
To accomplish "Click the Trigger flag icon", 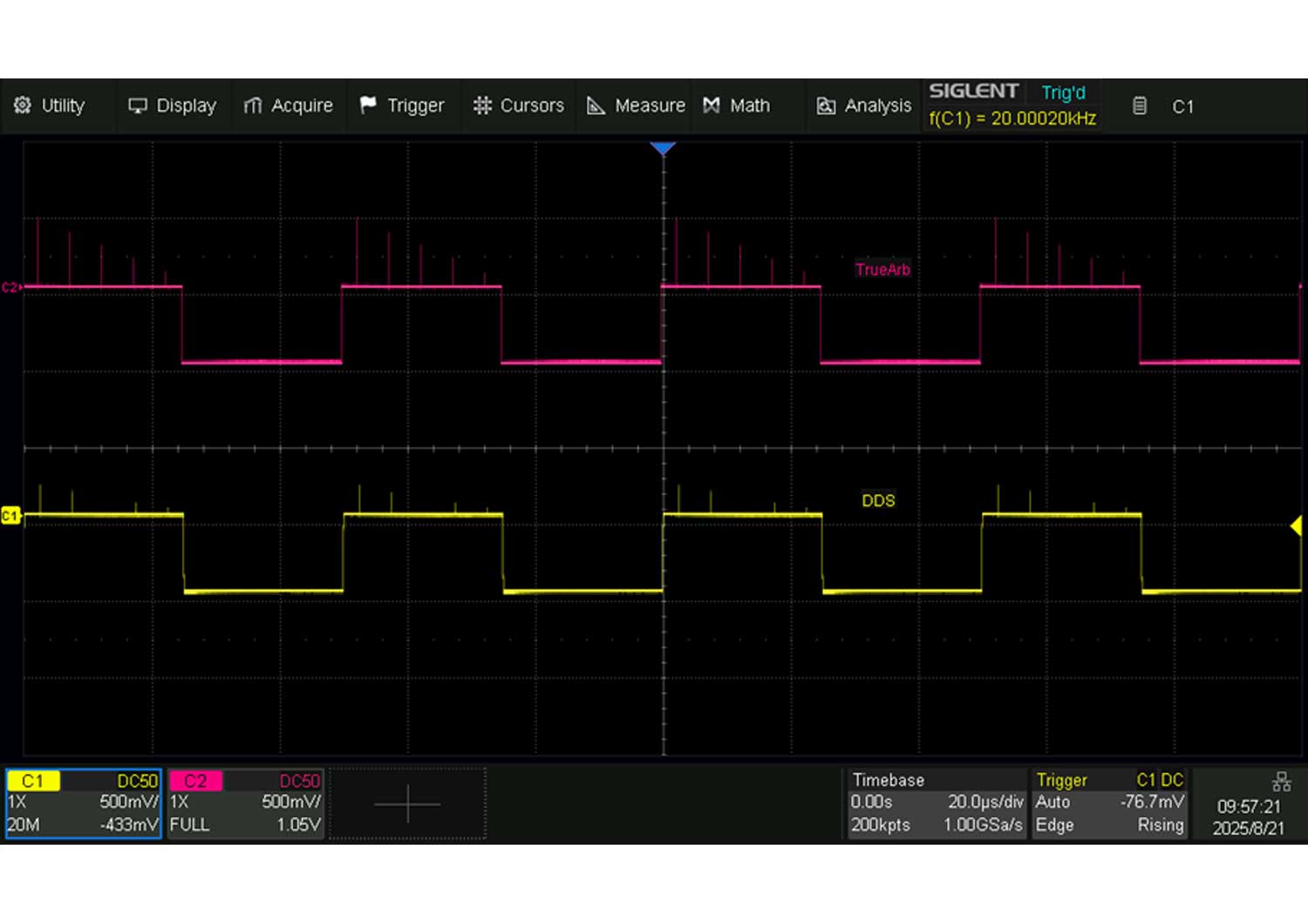I will tap(368, 105).
